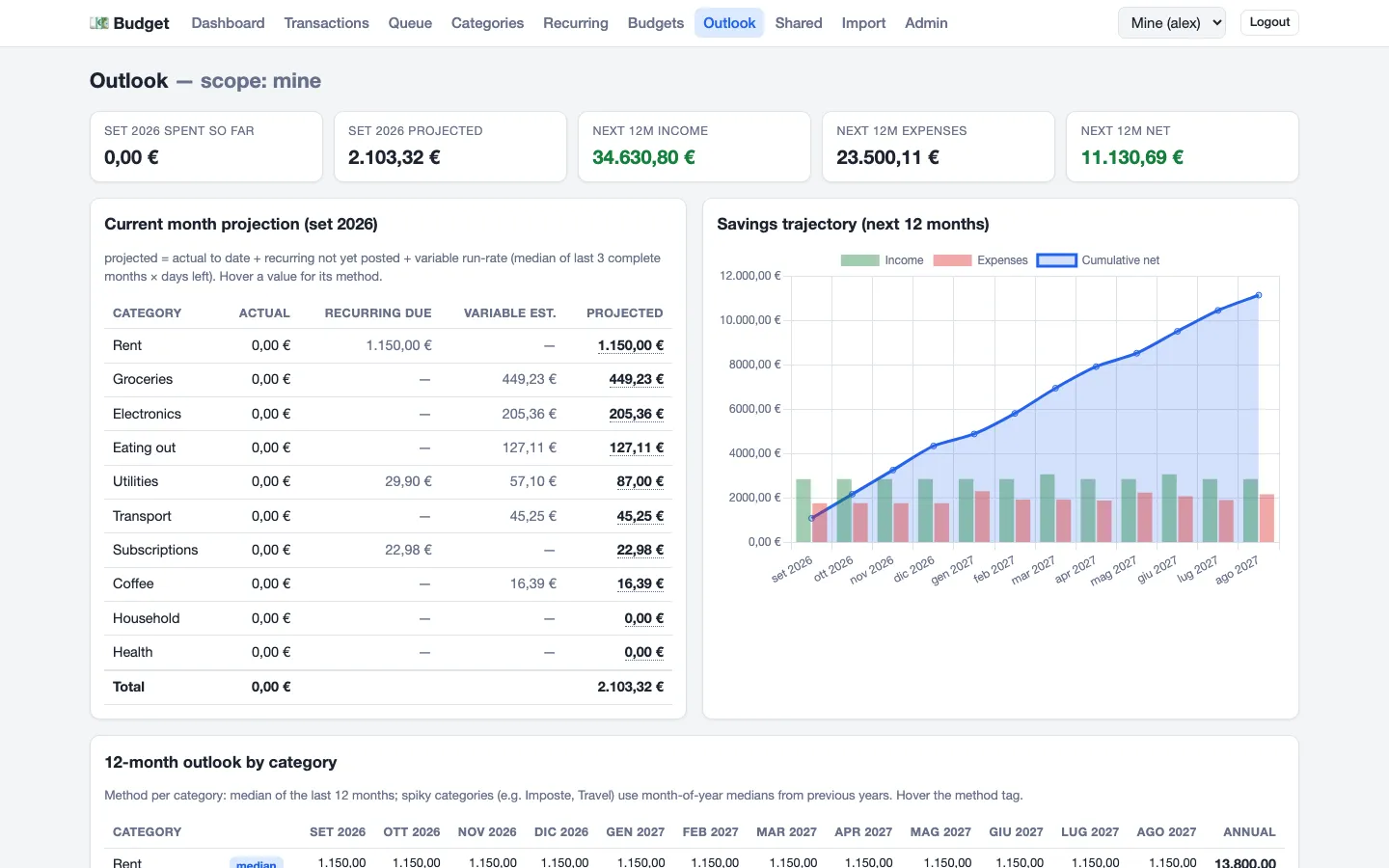Go to the Budgets page
Image resolution: width=1389 pixels, height=868 pixels.
(656, 23)
